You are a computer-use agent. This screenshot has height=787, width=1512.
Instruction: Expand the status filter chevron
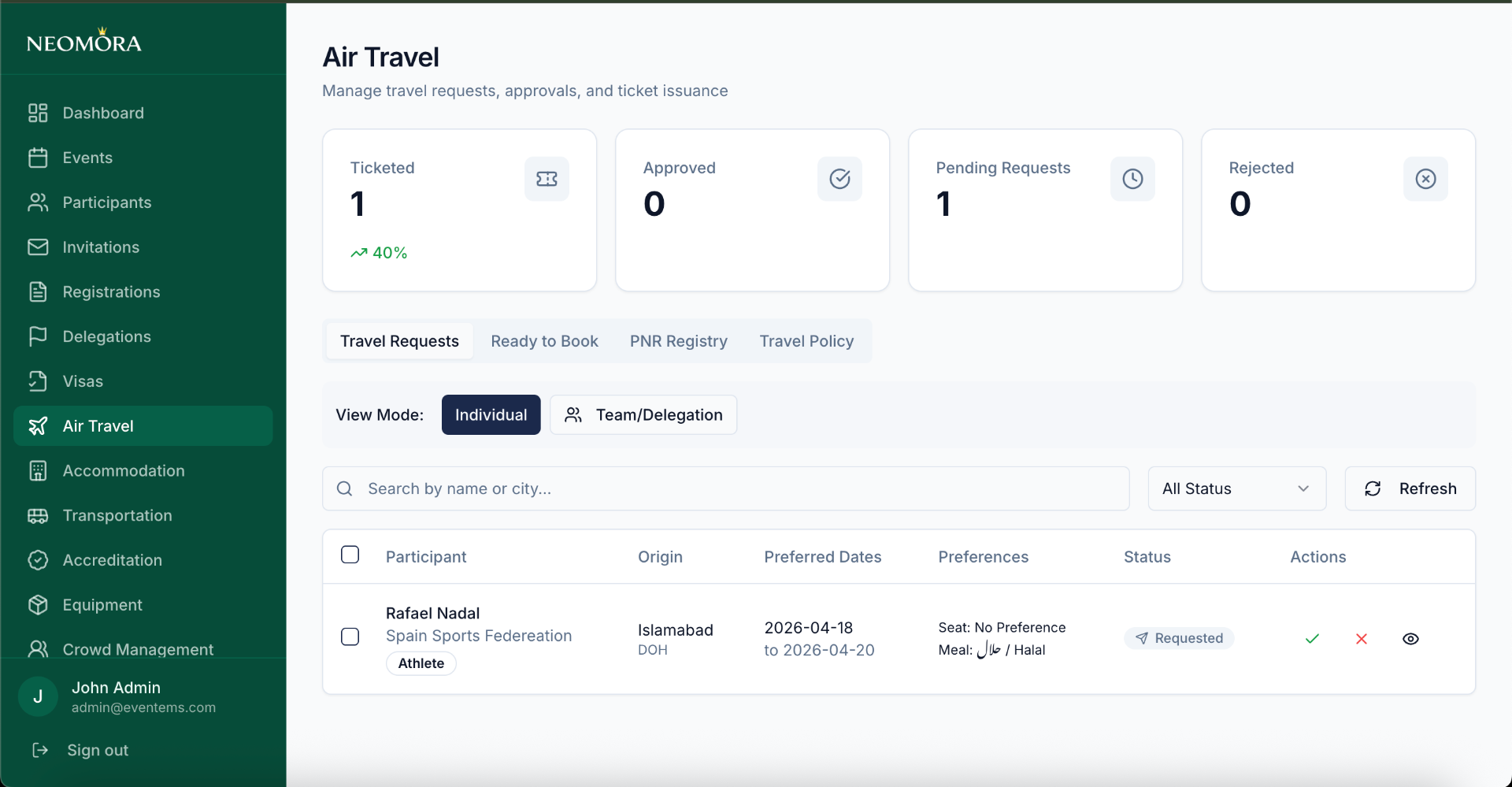coord(1303,488)
